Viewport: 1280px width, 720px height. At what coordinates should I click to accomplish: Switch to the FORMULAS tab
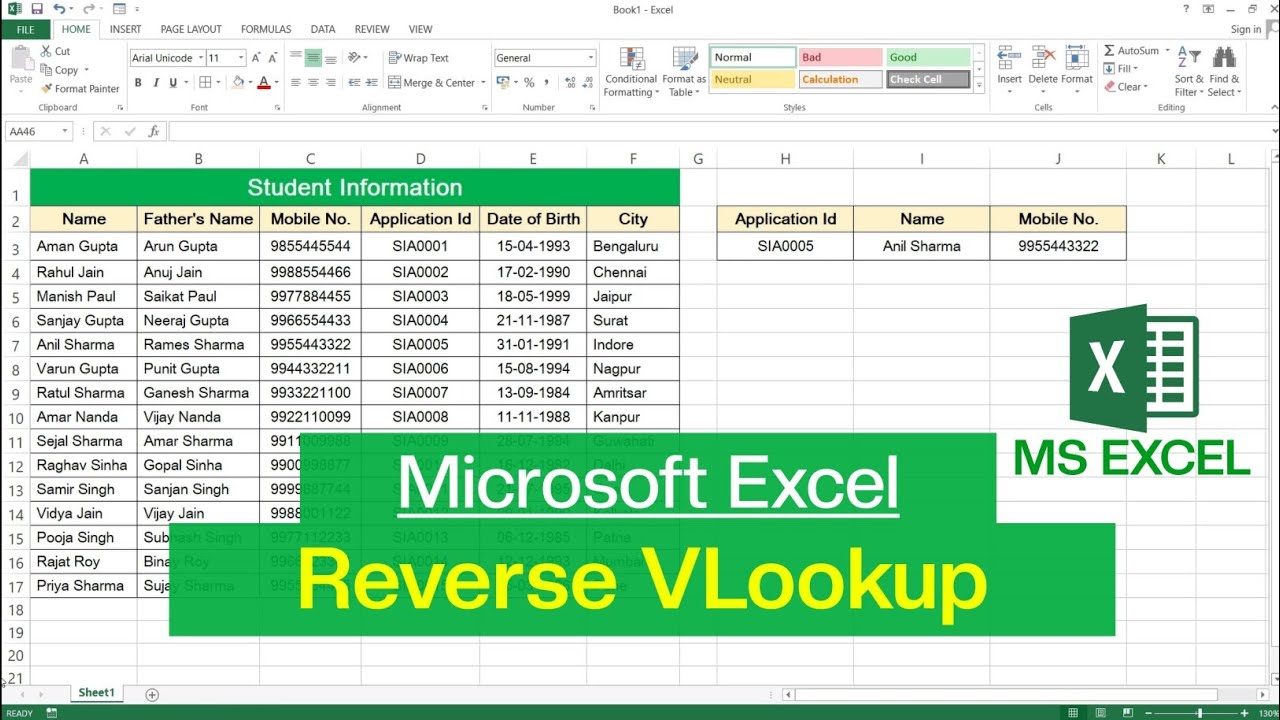click(x=266, y=30)
